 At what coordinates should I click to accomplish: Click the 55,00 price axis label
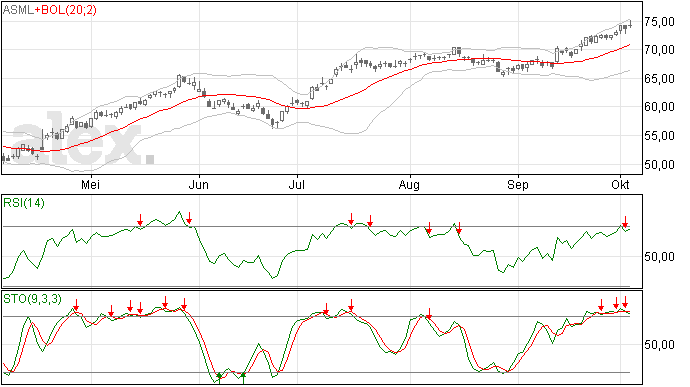(x=659, y=136)
